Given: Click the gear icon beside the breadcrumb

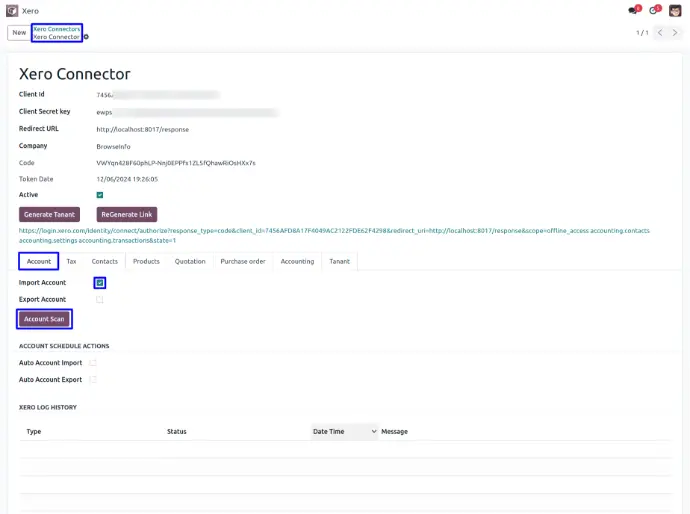Looking at the screenshot, I should (x=86, y=37).
